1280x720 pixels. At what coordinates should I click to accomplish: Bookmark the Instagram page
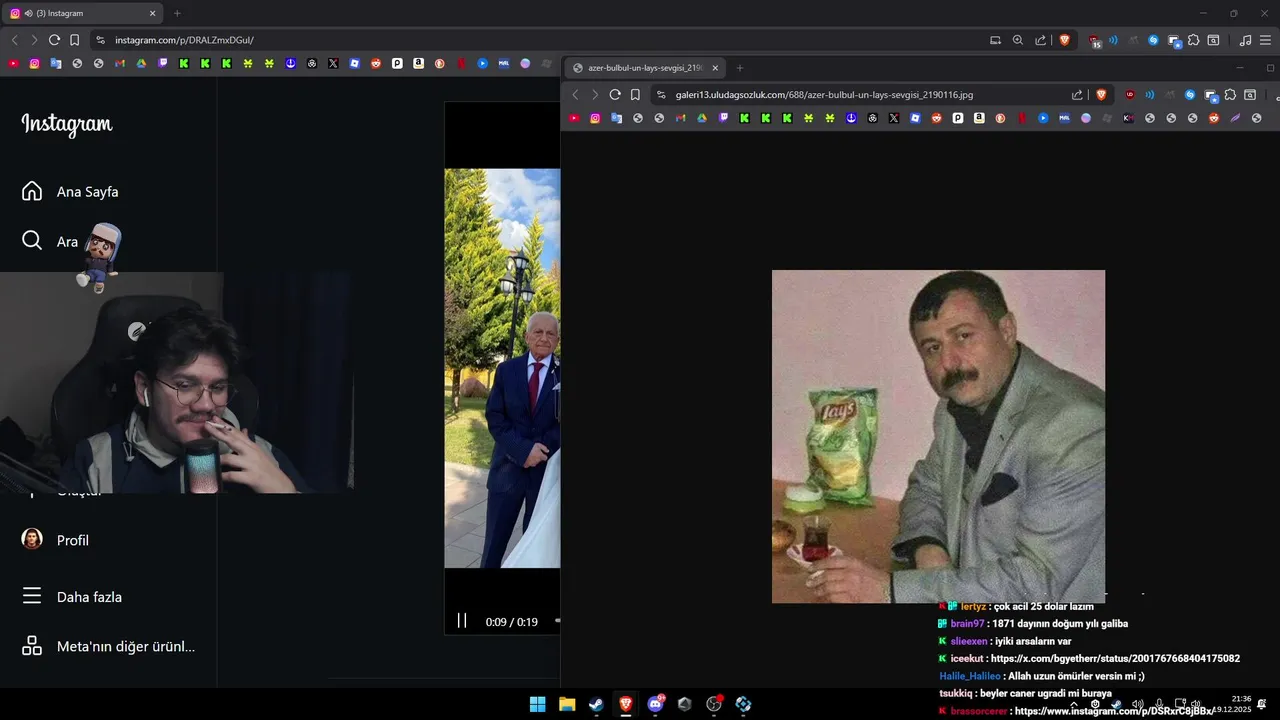74,40
